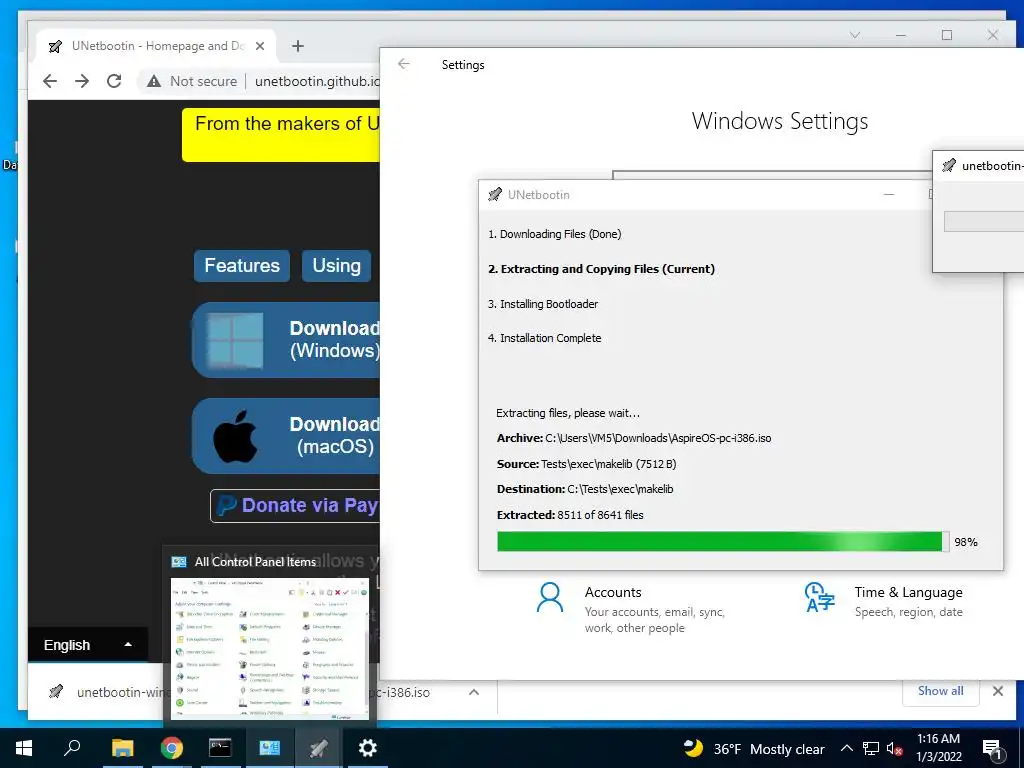Open Accounts settings category

tap(630, 609)
